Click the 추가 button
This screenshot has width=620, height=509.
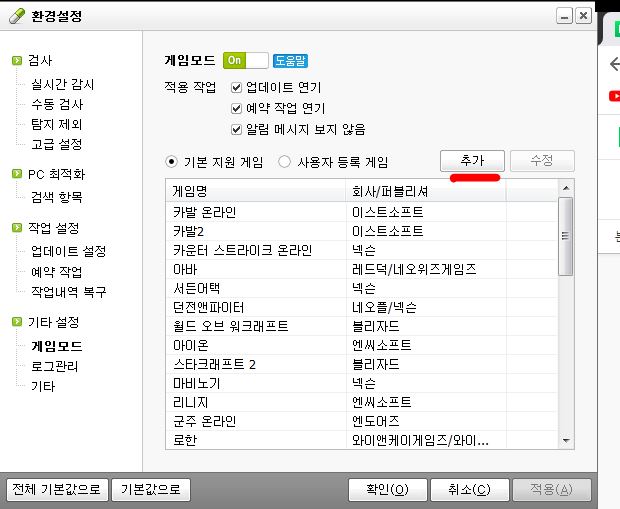point(472,161)
